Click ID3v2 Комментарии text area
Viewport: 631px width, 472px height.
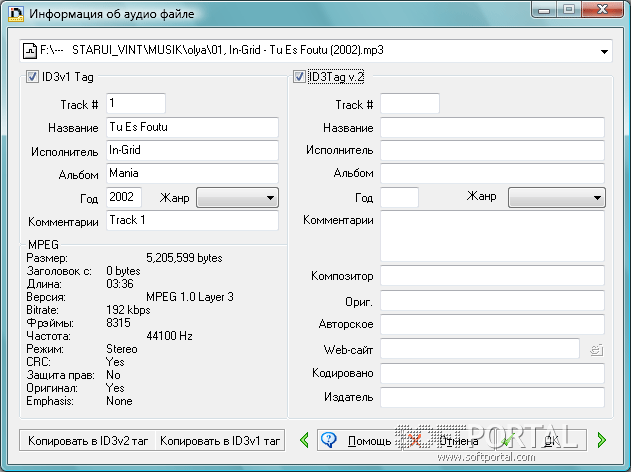click(492, 236)
